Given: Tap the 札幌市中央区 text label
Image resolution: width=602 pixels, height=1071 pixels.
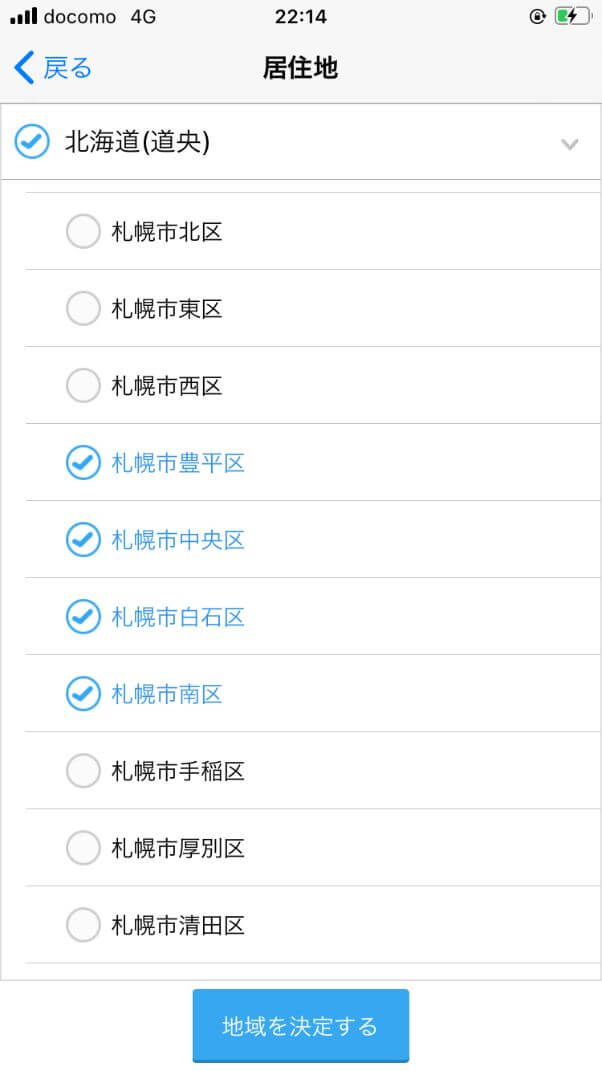Looking at the screenshot, I should click(178, 540).
